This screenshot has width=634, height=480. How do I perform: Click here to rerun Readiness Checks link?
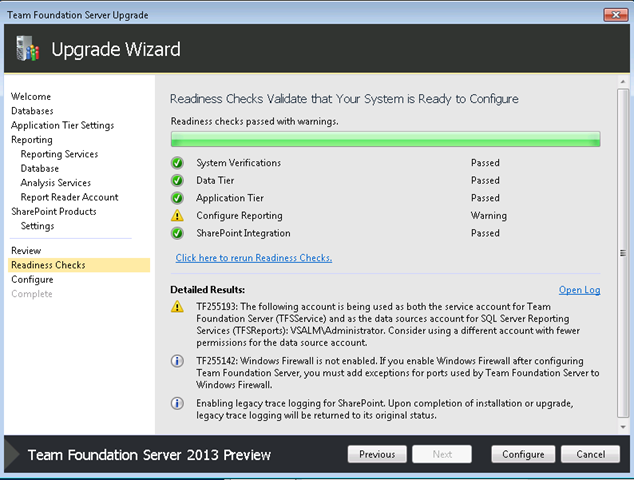pos(254,258)
